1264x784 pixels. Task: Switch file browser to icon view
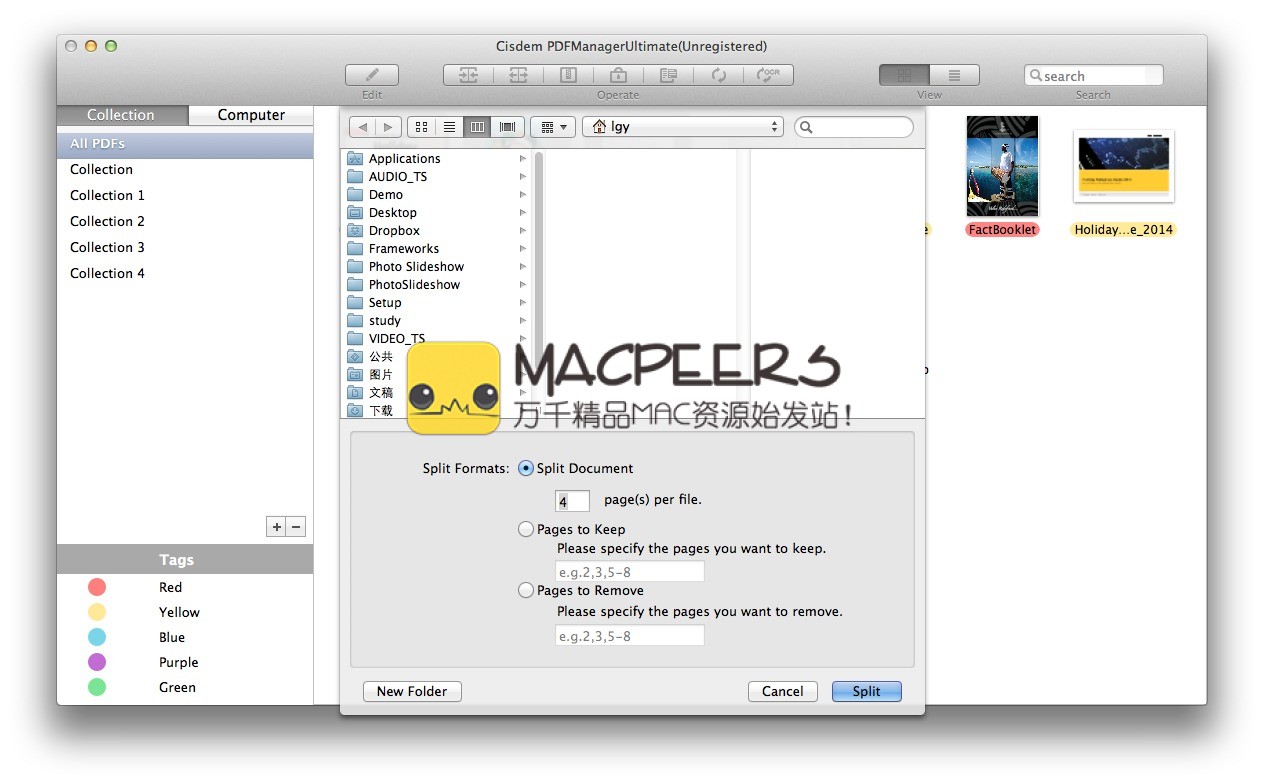coord(421,127)
